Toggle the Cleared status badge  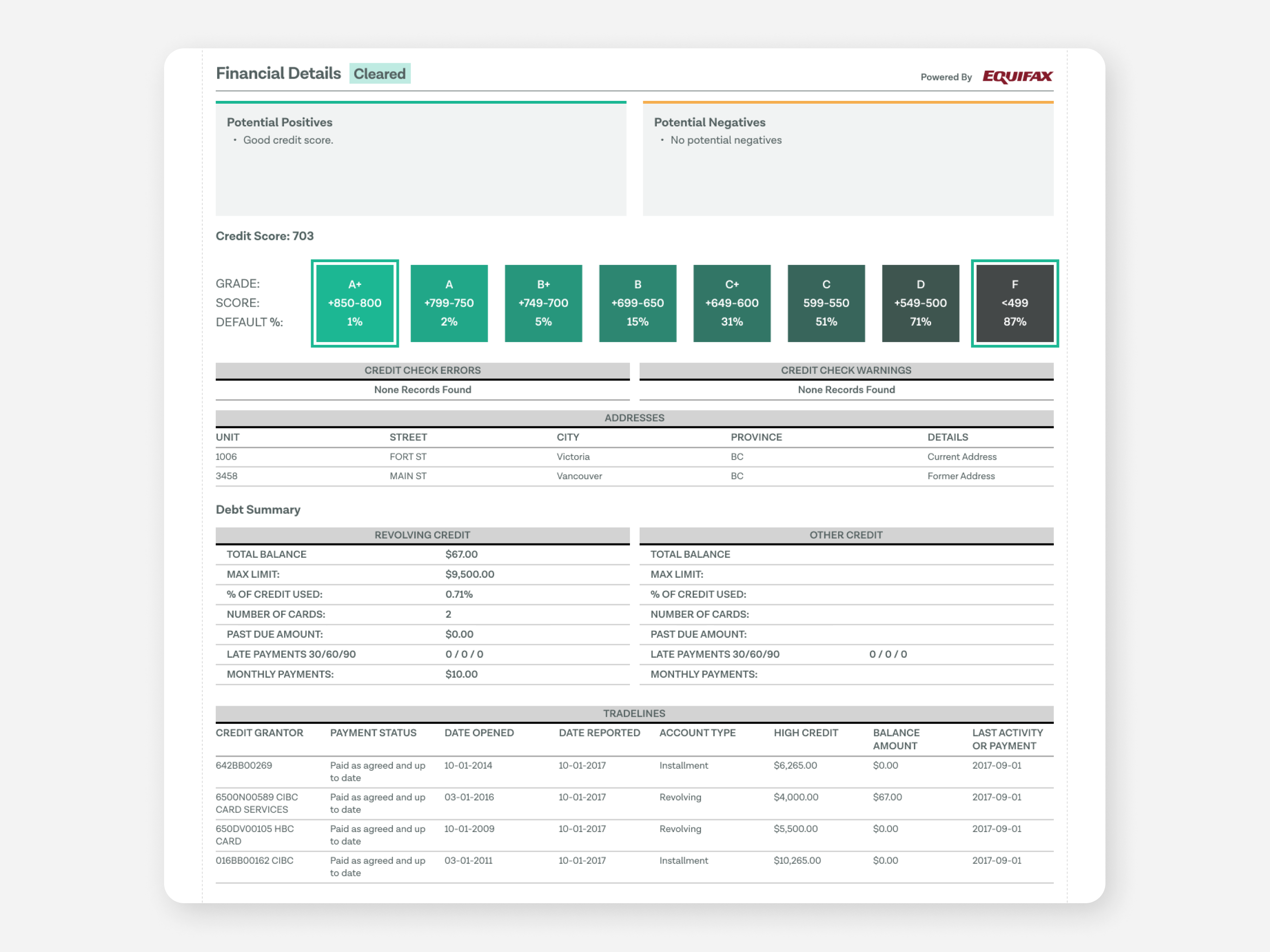coord(379,73)
